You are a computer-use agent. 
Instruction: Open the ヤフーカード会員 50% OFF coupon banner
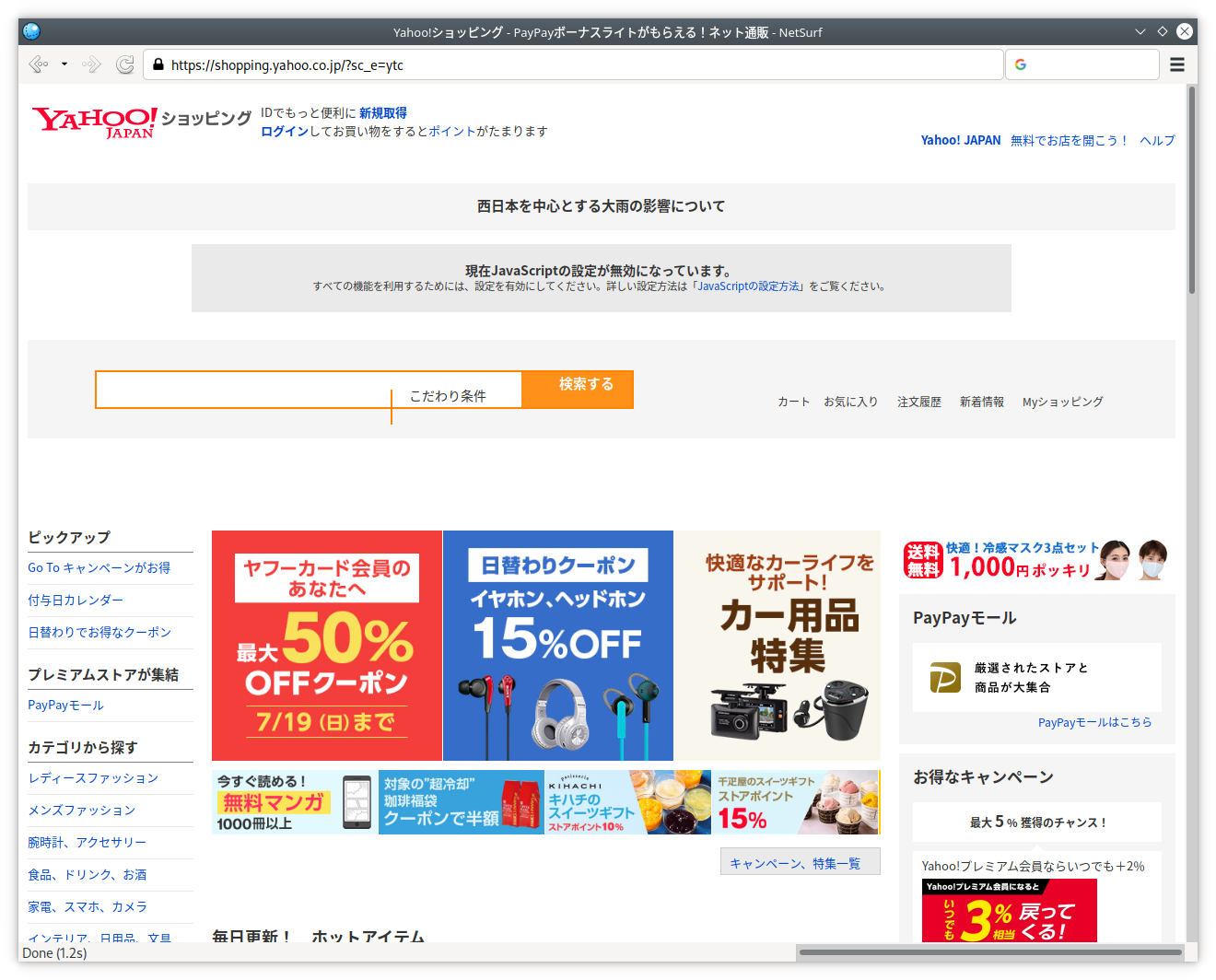(327, 646)
